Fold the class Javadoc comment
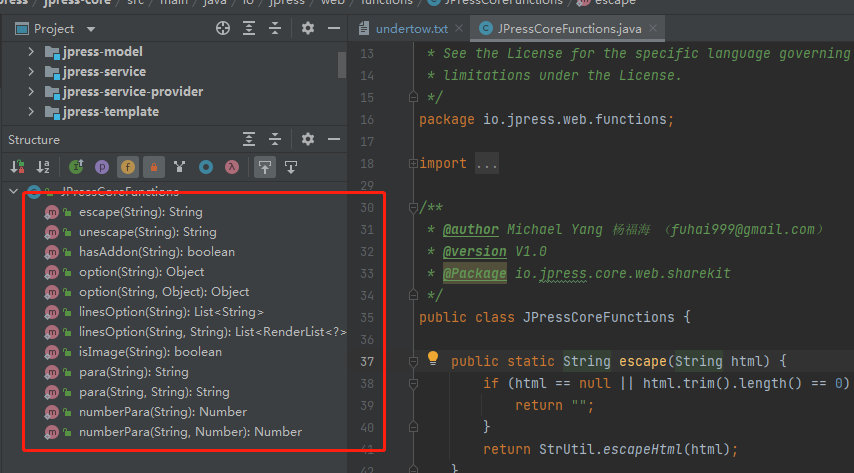854x473 pixels. tap(413, 208)
